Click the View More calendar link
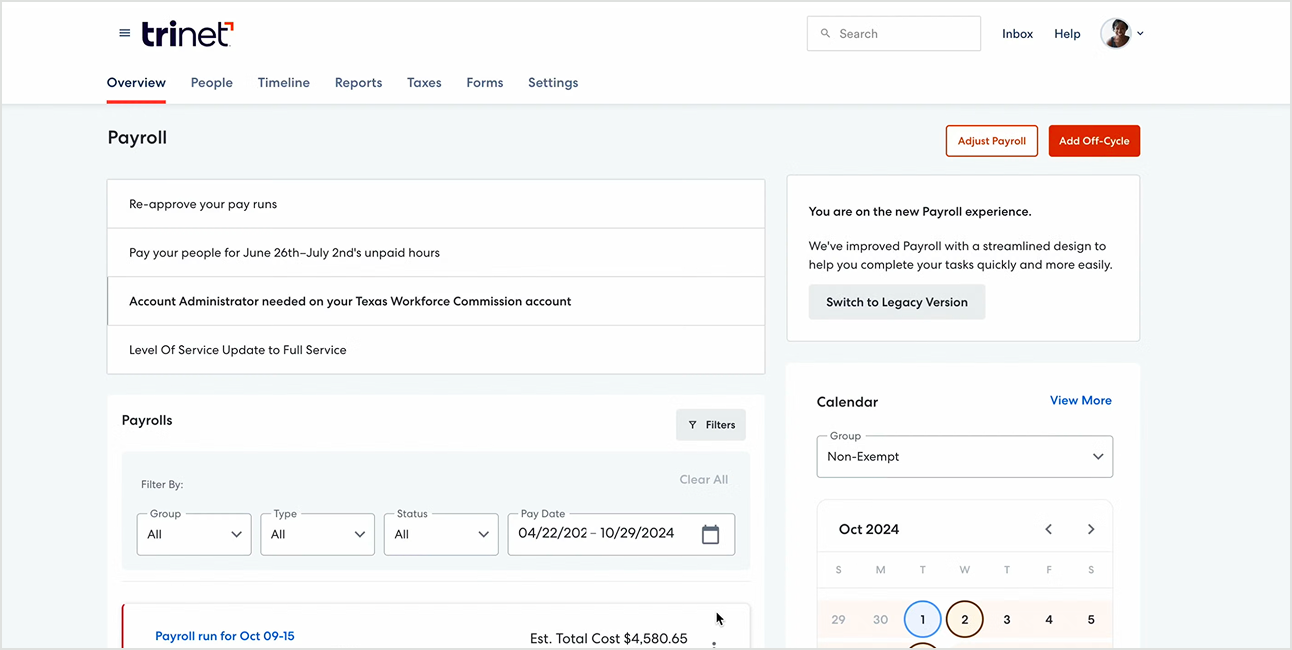Screen dimensions: 1292x650 (1081, 401)
